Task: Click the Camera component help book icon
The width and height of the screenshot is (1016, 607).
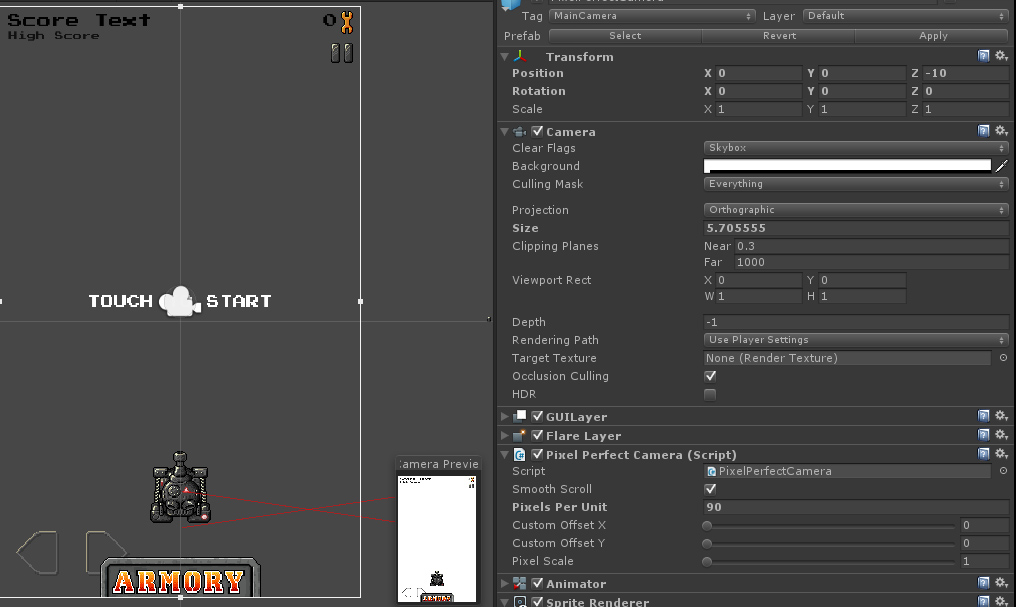Action: pos(983,130)
